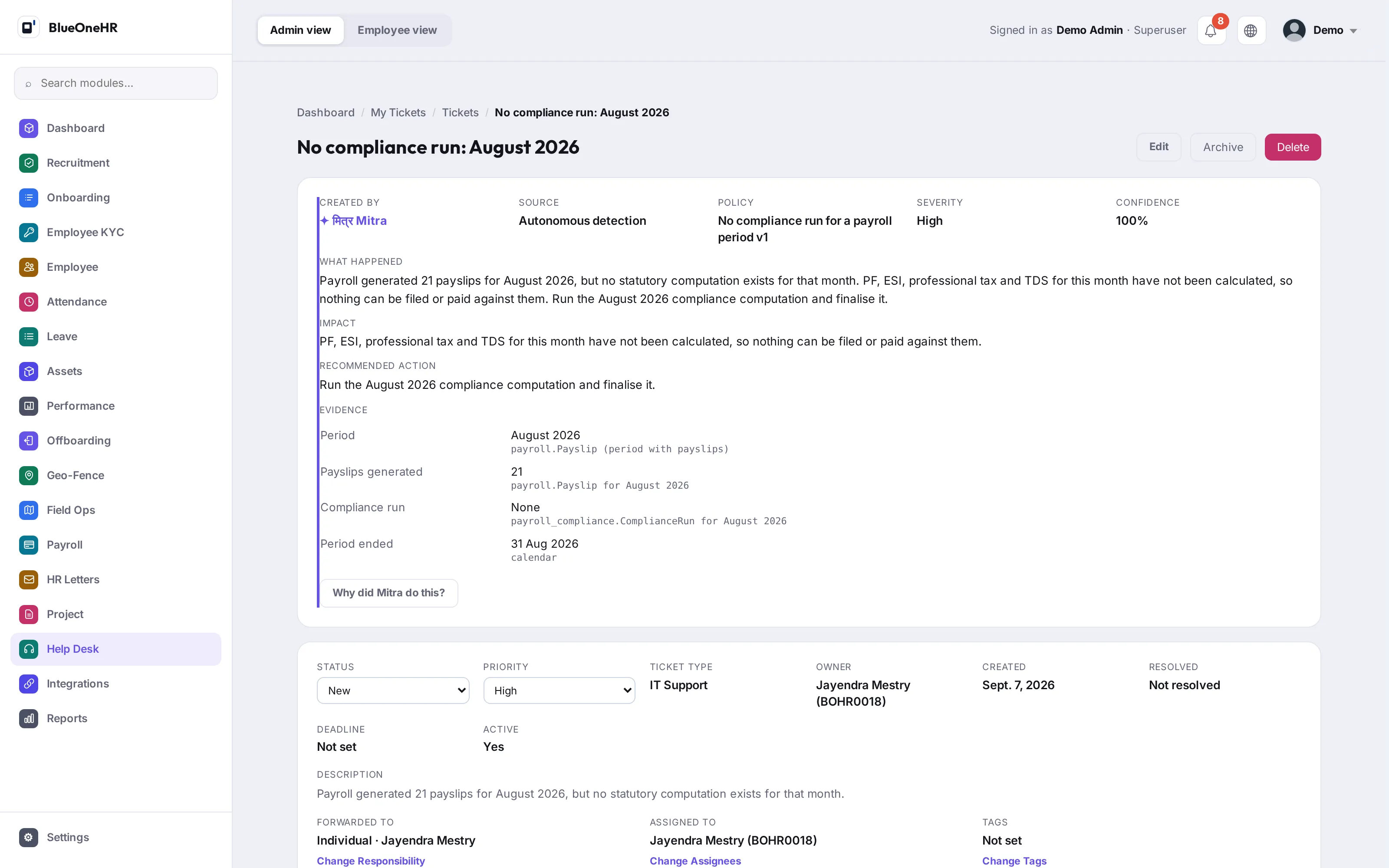Click Change Tags link

point(1014,861)
